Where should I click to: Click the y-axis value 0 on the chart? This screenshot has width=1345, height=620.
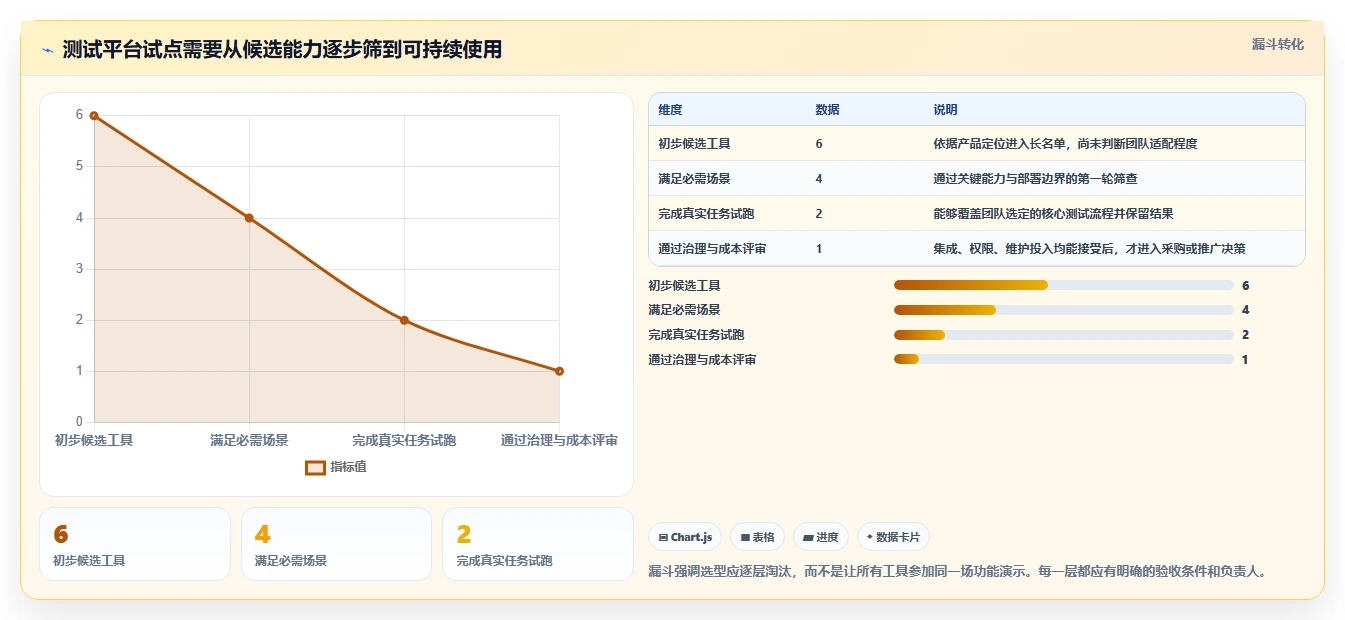(x=79, y=422)
